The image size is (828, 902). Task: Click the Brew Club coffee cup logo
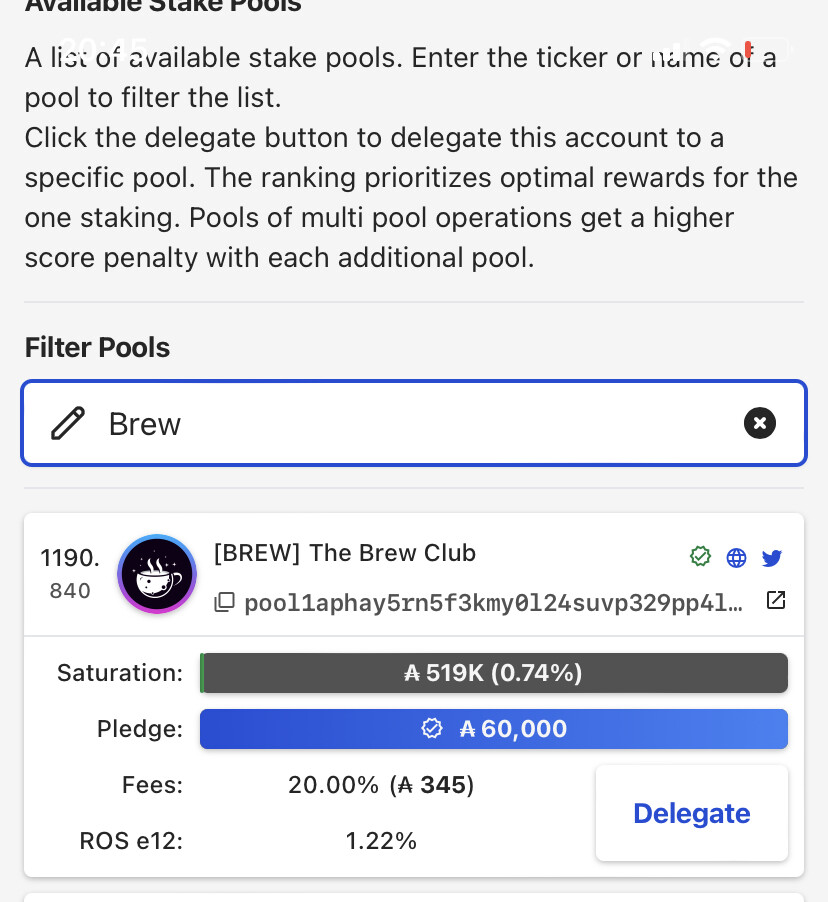pos(157,573)
